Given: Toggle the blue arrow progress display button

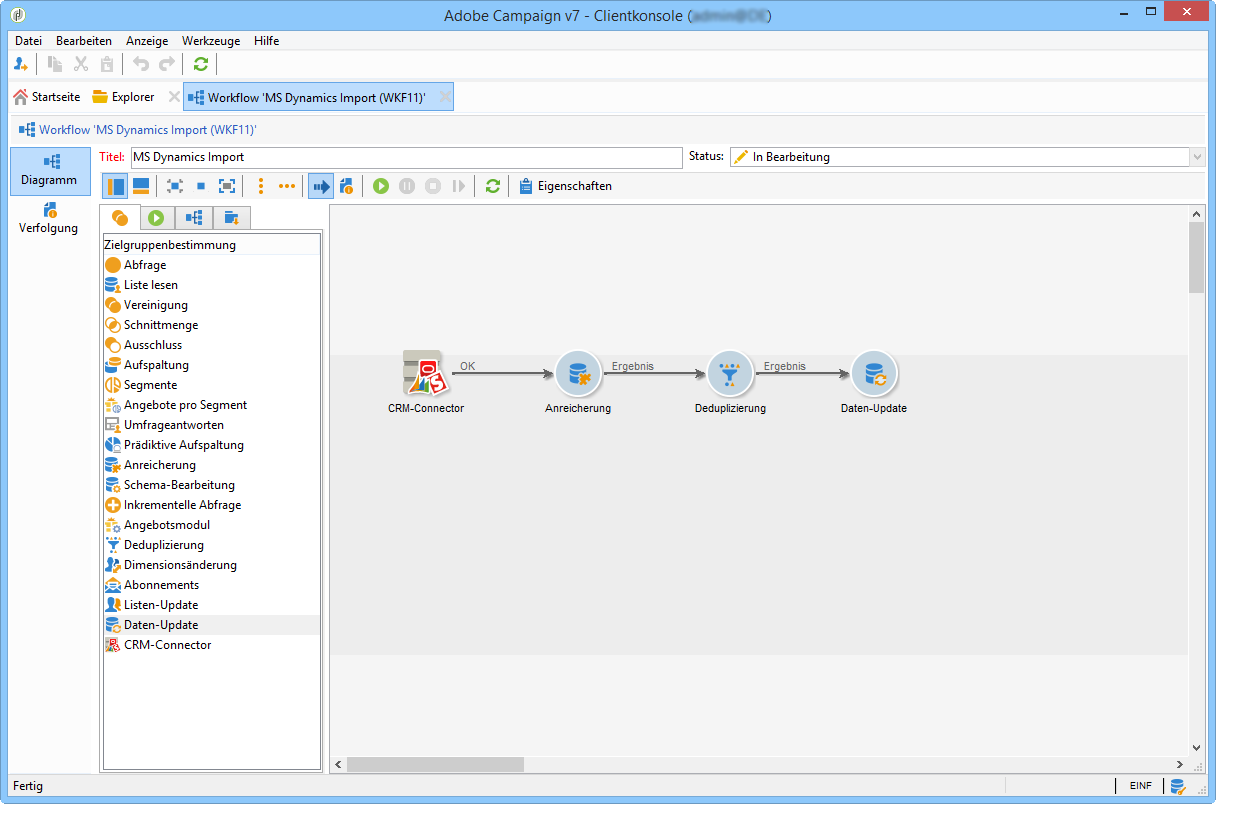Looking at the screenshot, I should 321,186.
